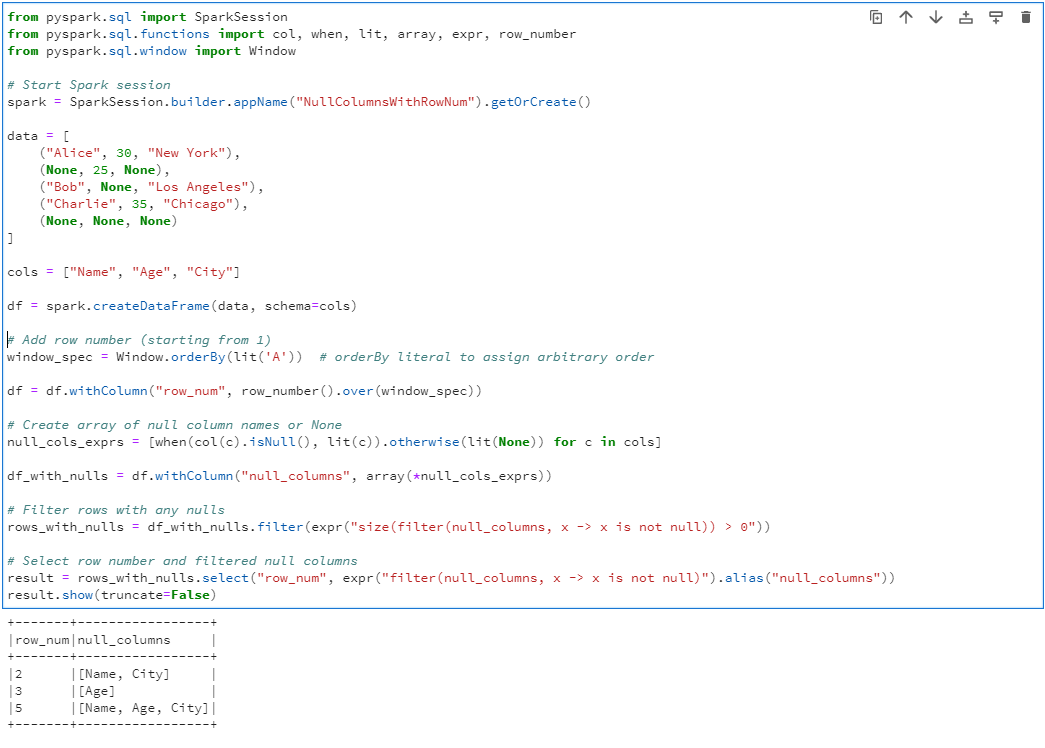Click the ("Alice", 30, "New York") tuple

click(140, 153)
